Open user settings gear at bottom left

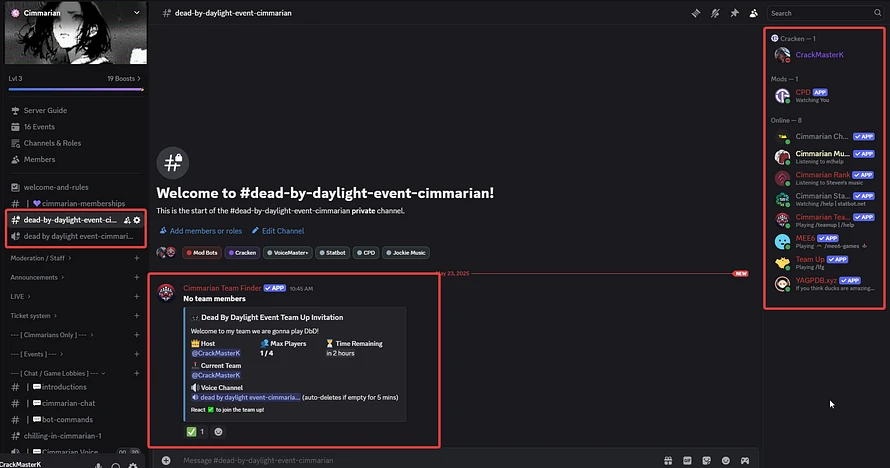pyautogui.click(x=133, y=465)
